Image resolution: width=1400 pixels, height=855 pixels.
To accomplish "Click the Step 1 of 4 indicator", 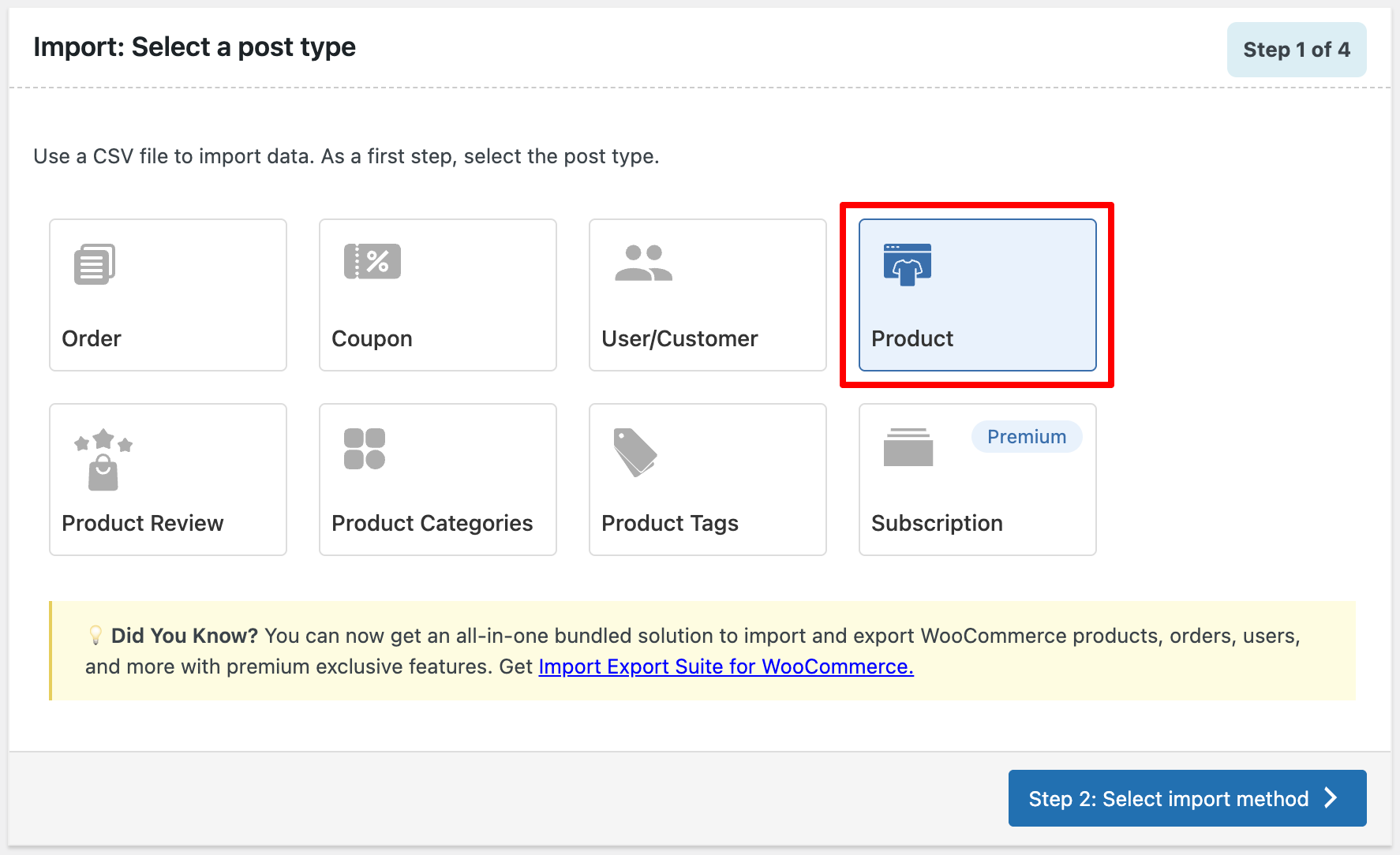I will click(x=1297, y=49).
